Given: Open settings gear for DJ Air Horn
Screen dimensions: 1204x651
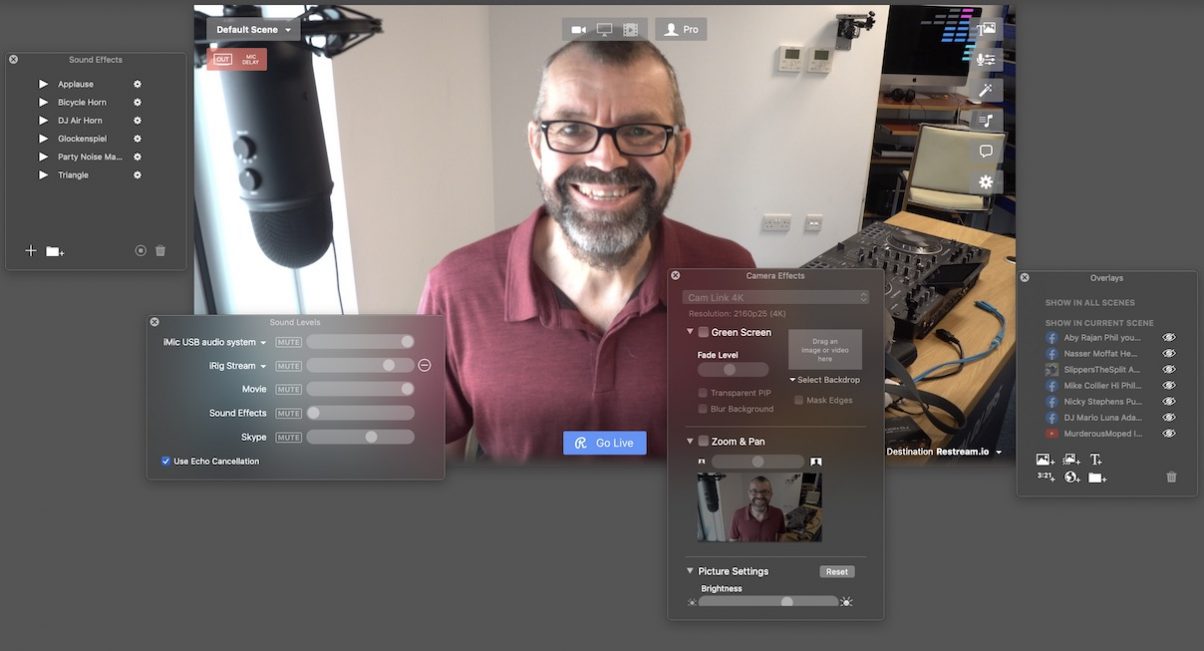Looking at the screenshot, I should pos(138,121).
